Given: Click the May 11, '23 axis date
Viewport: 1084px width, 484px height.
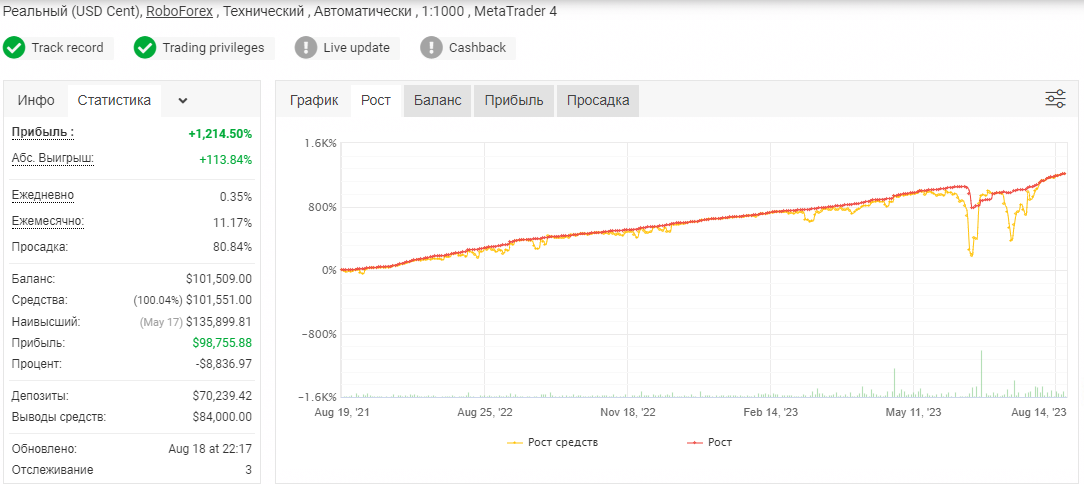Looking at the screenshot, I should (x=913, y=412).
